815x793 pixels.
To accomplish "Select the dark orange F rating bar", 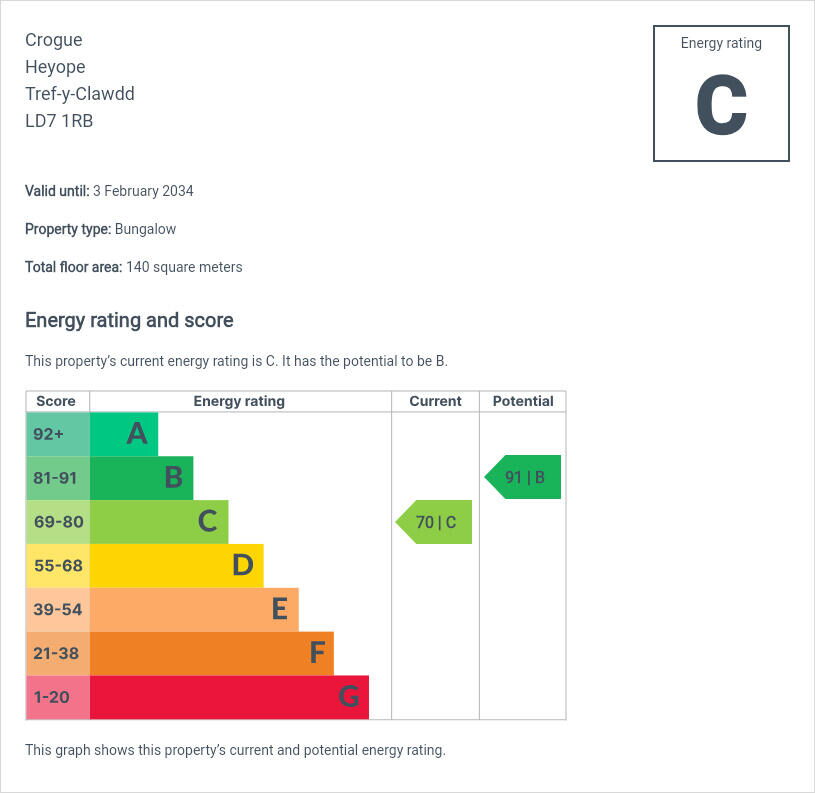I will [x=211, y=654].
